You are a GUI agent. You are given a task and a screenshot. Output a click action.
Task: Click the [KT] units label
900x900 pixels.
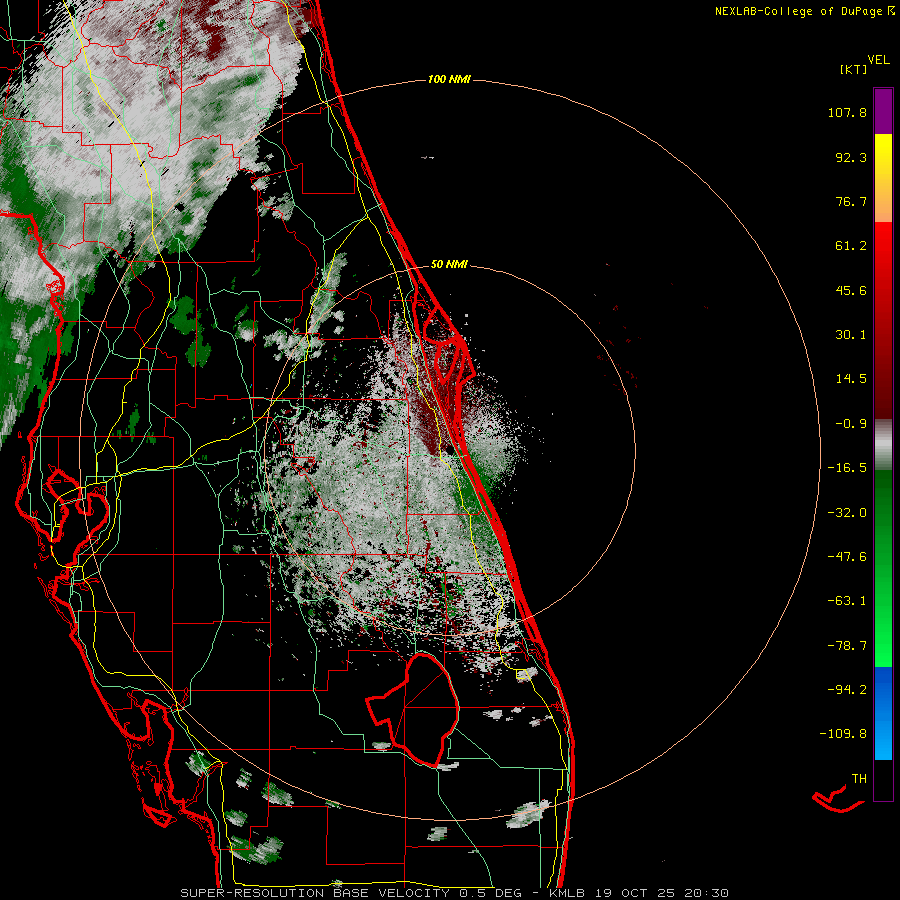(x=853, y=69)
